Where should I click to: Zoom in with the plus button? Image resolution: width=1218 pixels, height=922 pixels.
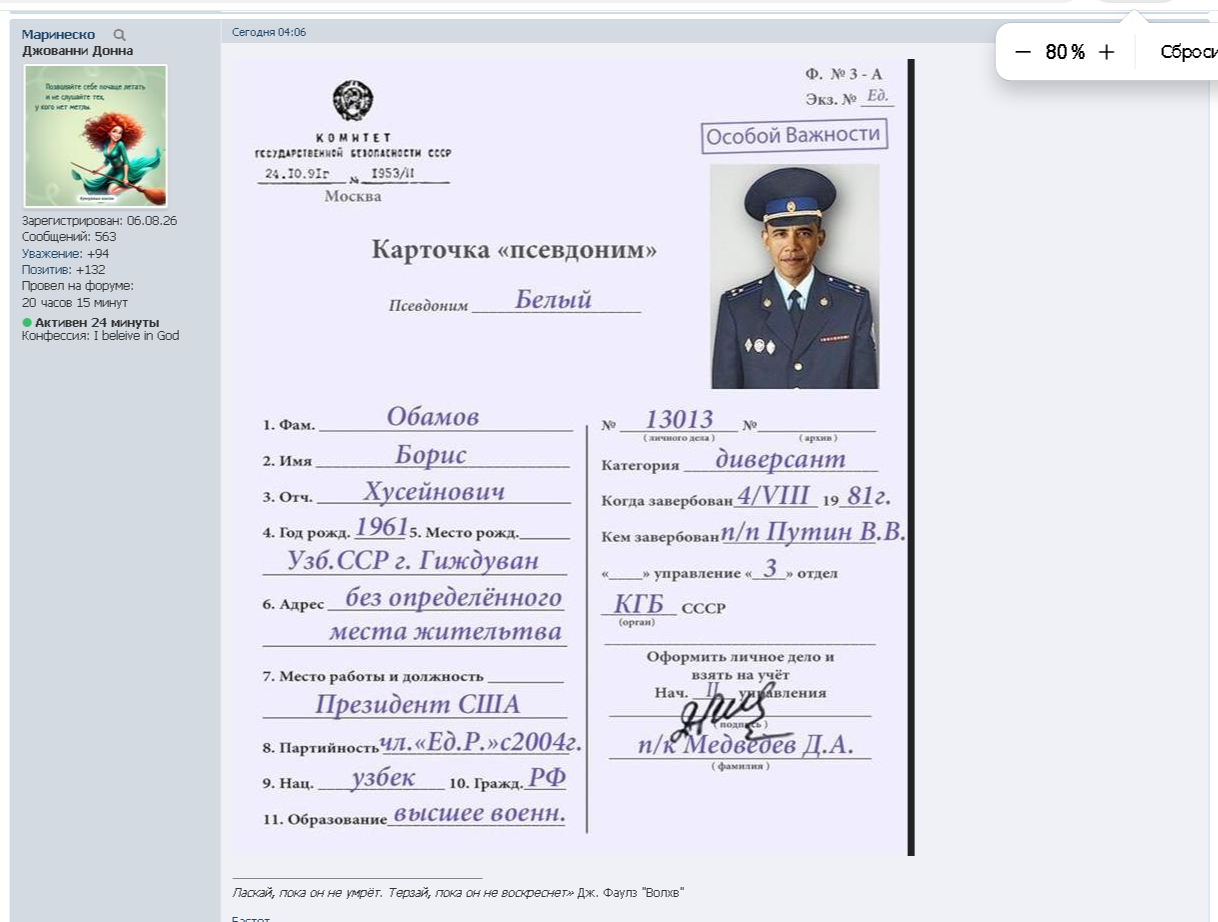tap(1106, 53)
